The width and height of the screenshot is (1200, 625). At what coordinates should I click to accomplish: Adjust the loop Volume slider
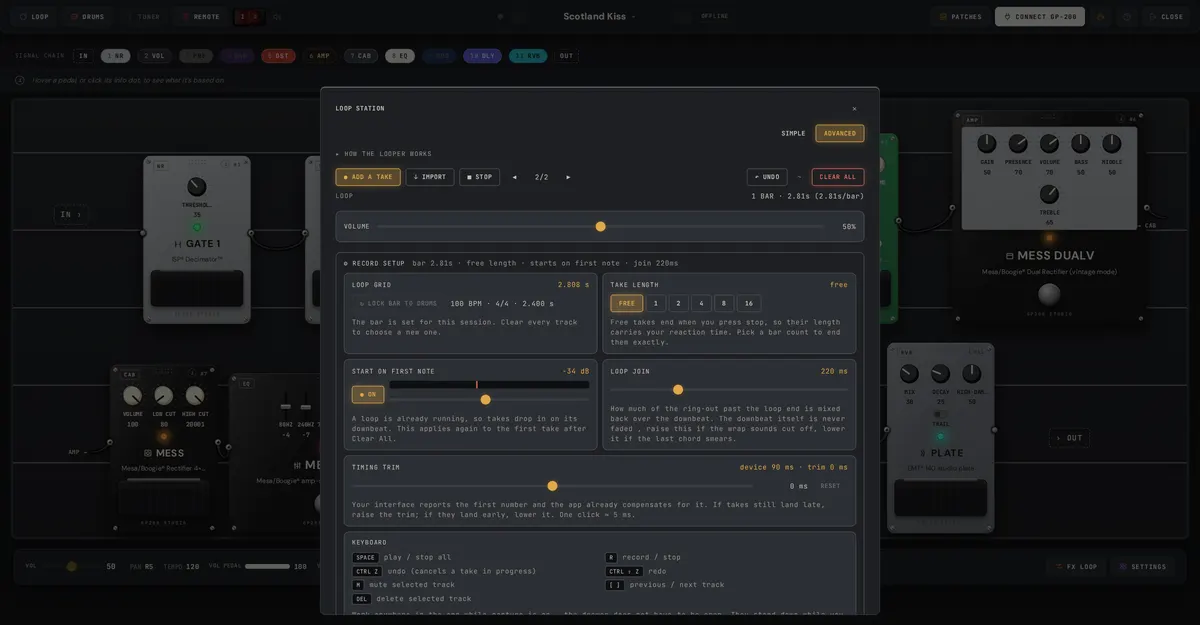click(600, 227)
